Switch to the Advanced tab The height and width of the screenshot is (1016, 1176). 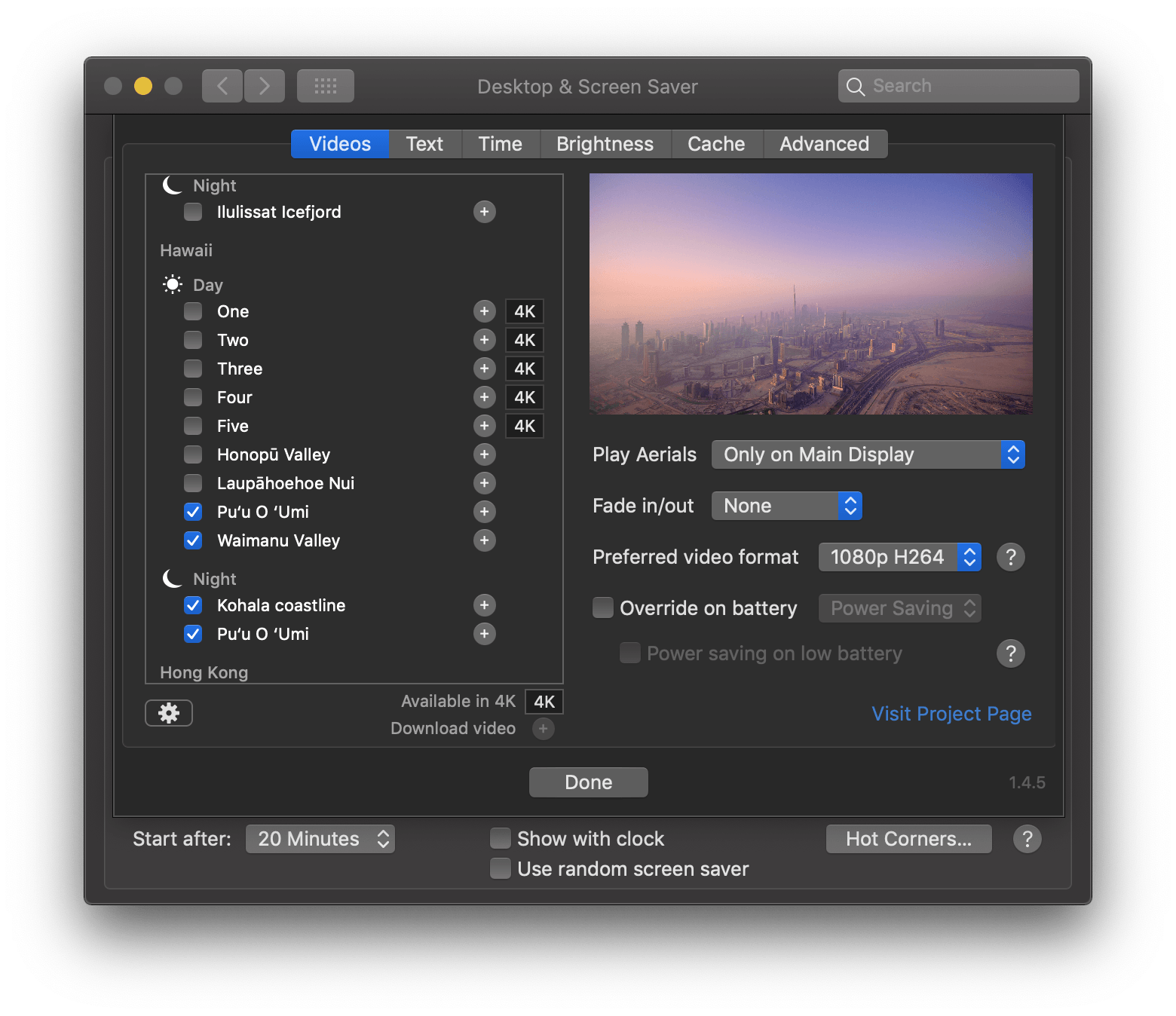tap(825, 144)
